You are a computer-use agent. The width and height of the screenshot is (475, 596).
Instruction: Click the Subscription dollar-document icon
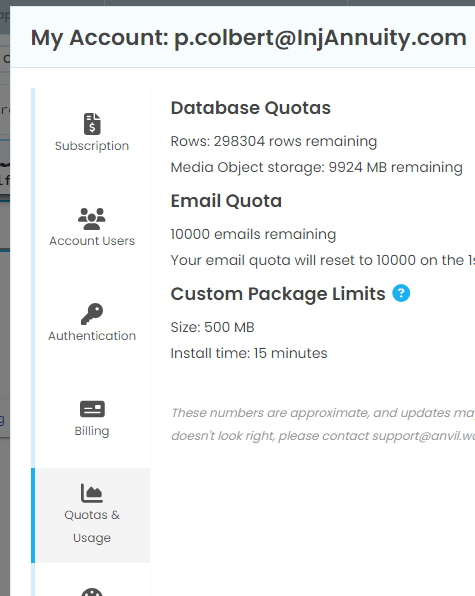(x=92, y=124)
